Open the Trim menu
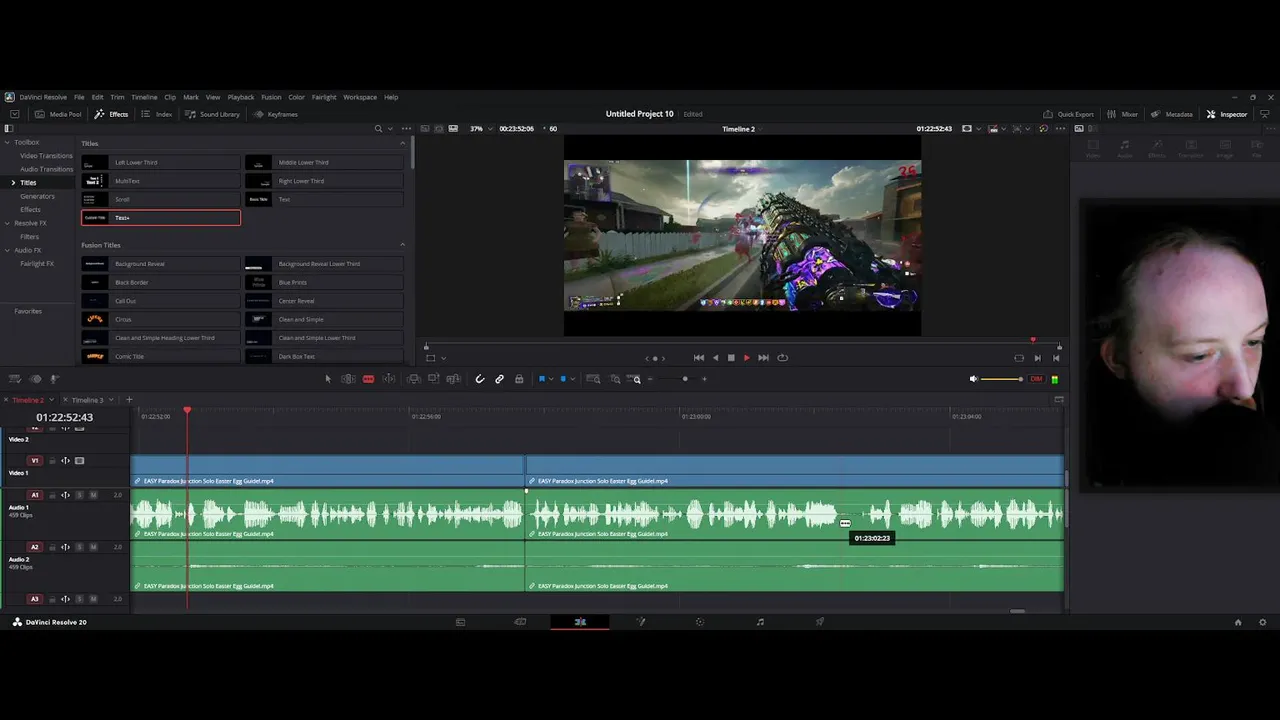The width and height of the screenshot is (1280, 720). [117, 97]
